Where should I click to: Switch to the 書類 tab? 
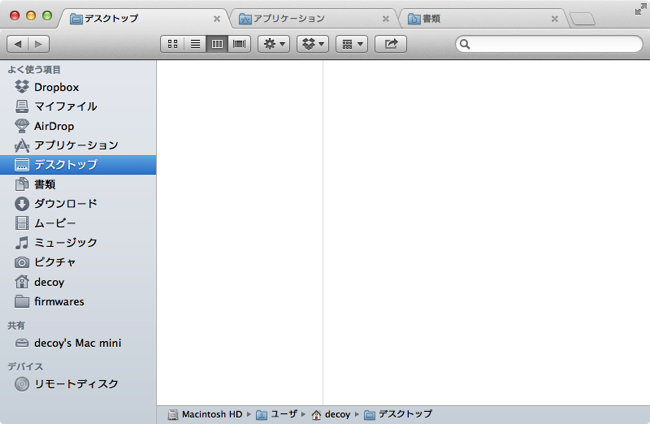pos(483,19)
